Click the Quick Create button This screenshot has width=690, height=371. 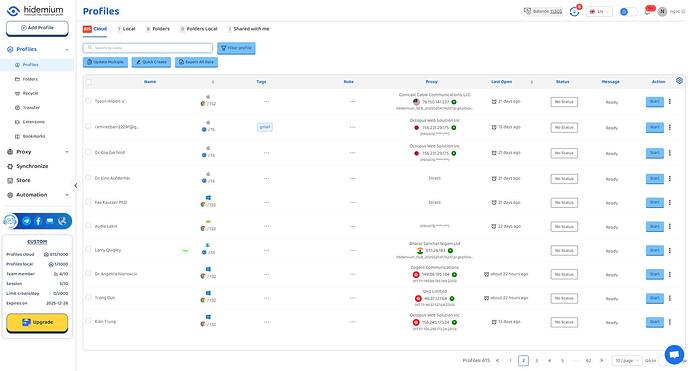(x=151, y=62)
